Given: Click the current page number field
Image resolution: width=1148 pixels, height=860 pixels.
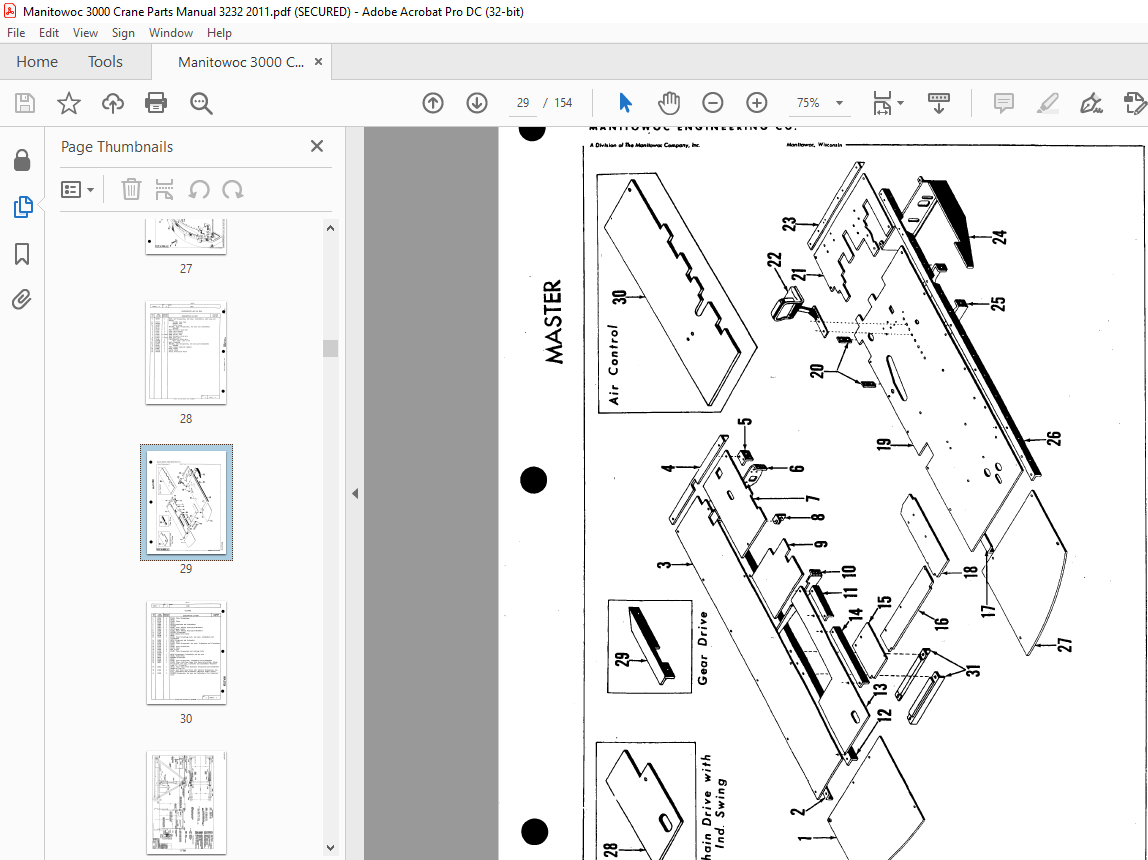Looking at the screenshot, I should click(x=523, y=103).
